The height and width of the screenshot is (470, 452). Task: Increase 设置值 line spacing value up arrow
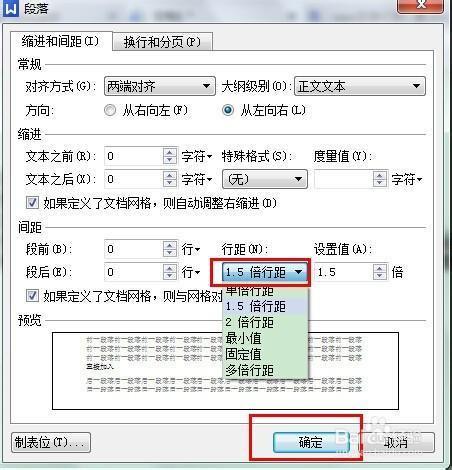point(380,268)
